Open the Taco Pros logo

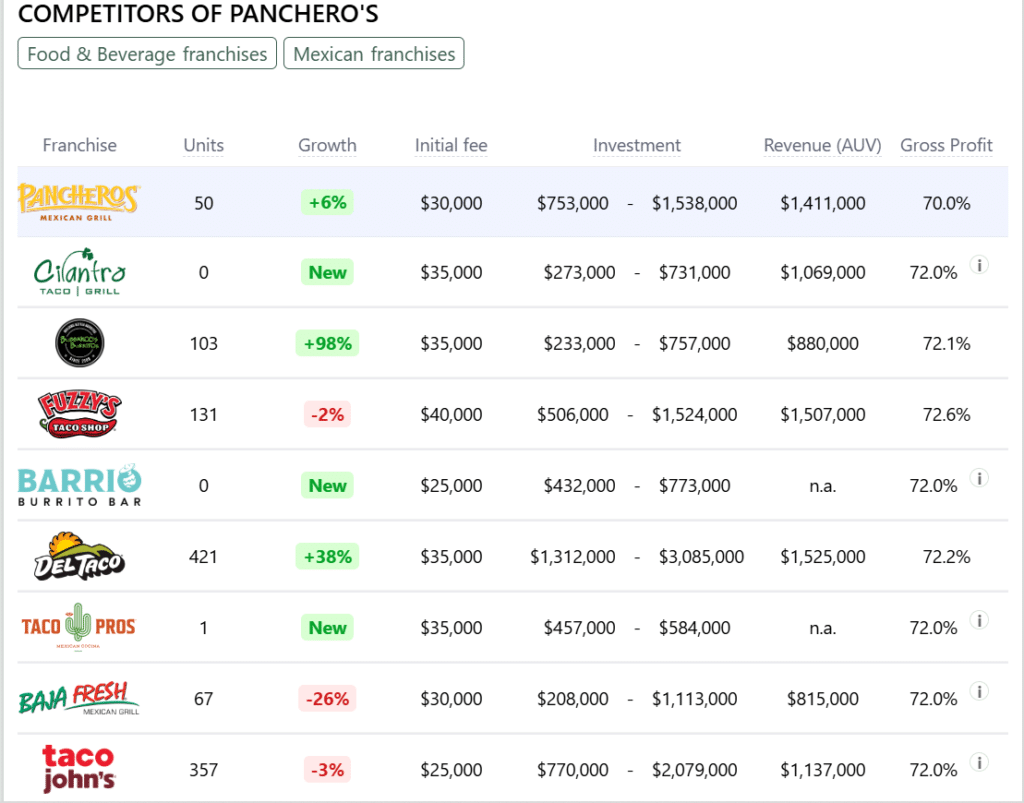[x=78, y=627]
